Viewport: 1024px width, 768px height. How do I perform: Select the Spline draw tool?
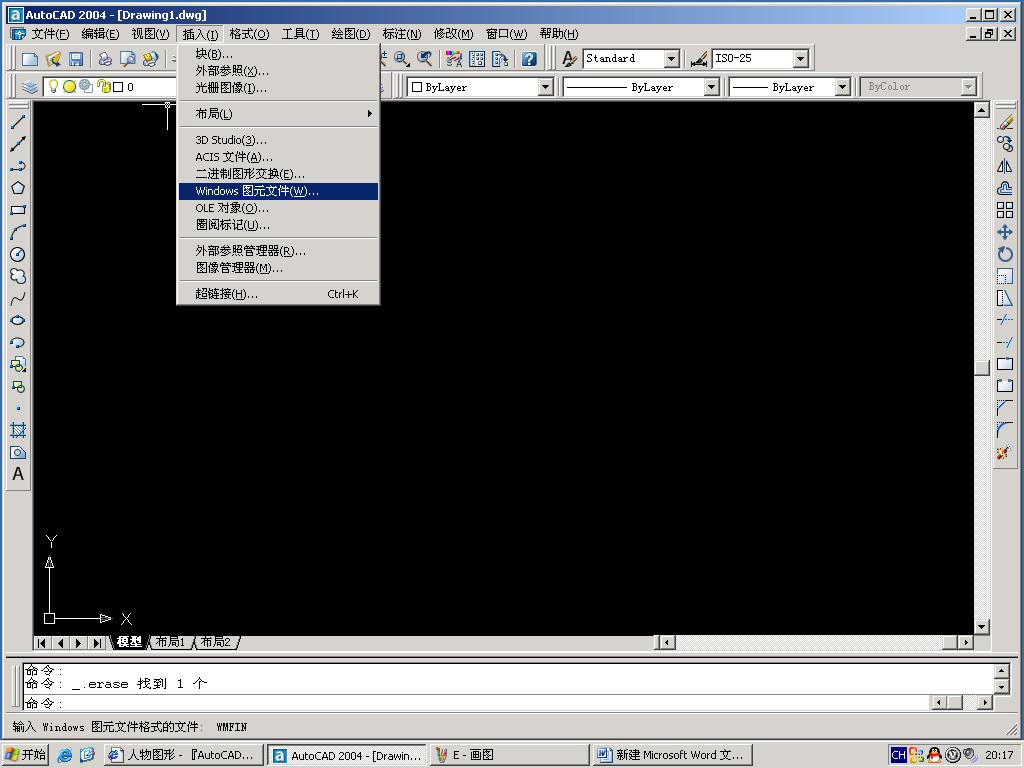18,298
